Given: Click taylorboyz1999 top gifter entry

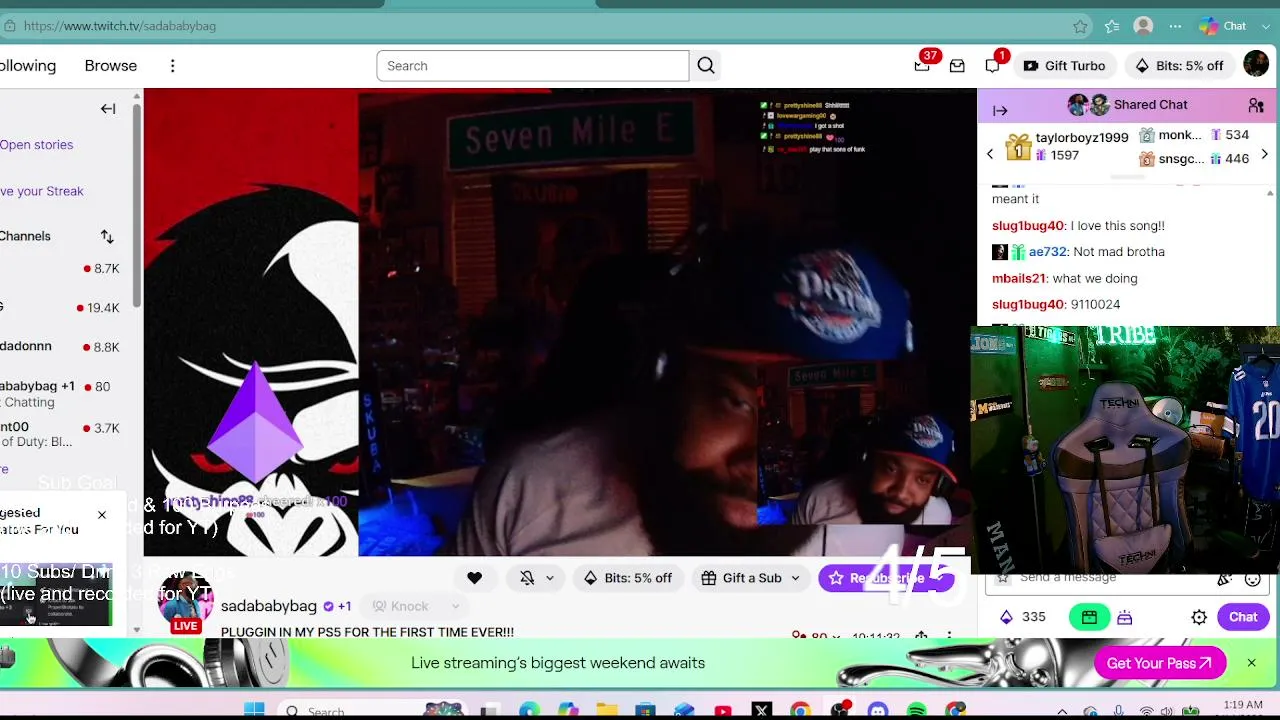Looking at the screenshot, I should 1067,146.
